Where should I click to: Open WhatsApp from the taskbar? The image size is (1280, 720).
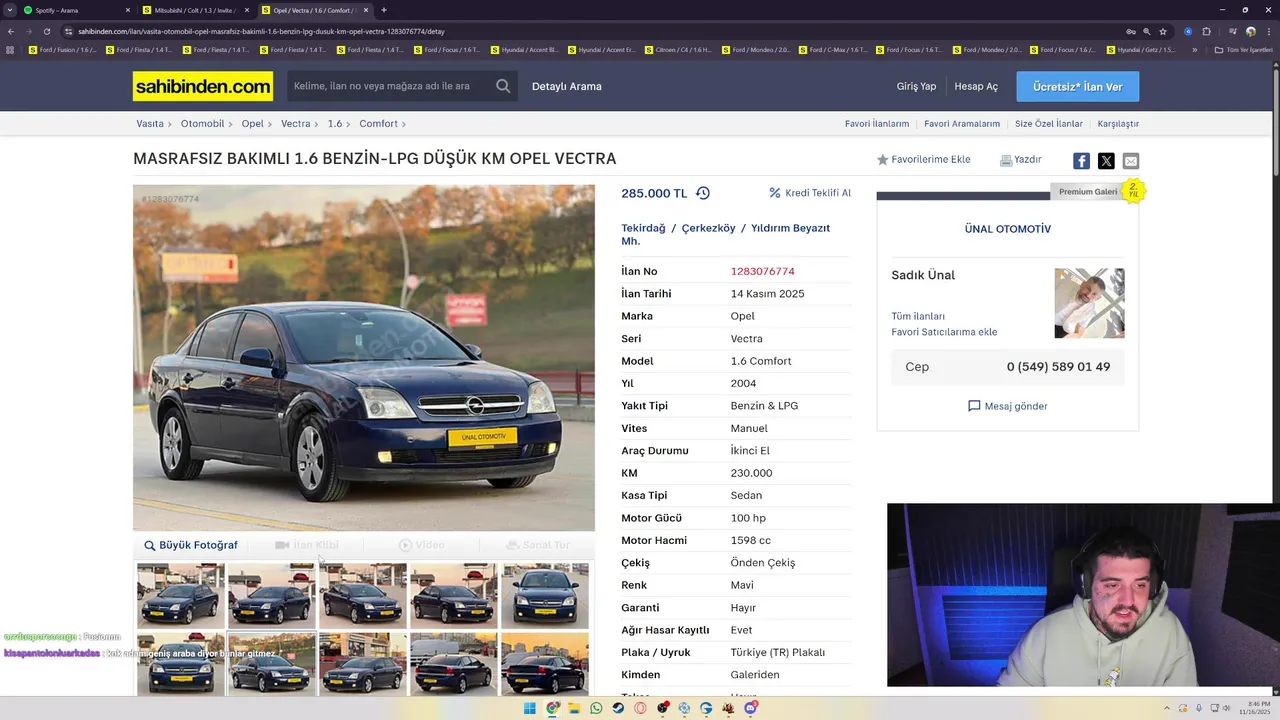click(x=596, y=708)
